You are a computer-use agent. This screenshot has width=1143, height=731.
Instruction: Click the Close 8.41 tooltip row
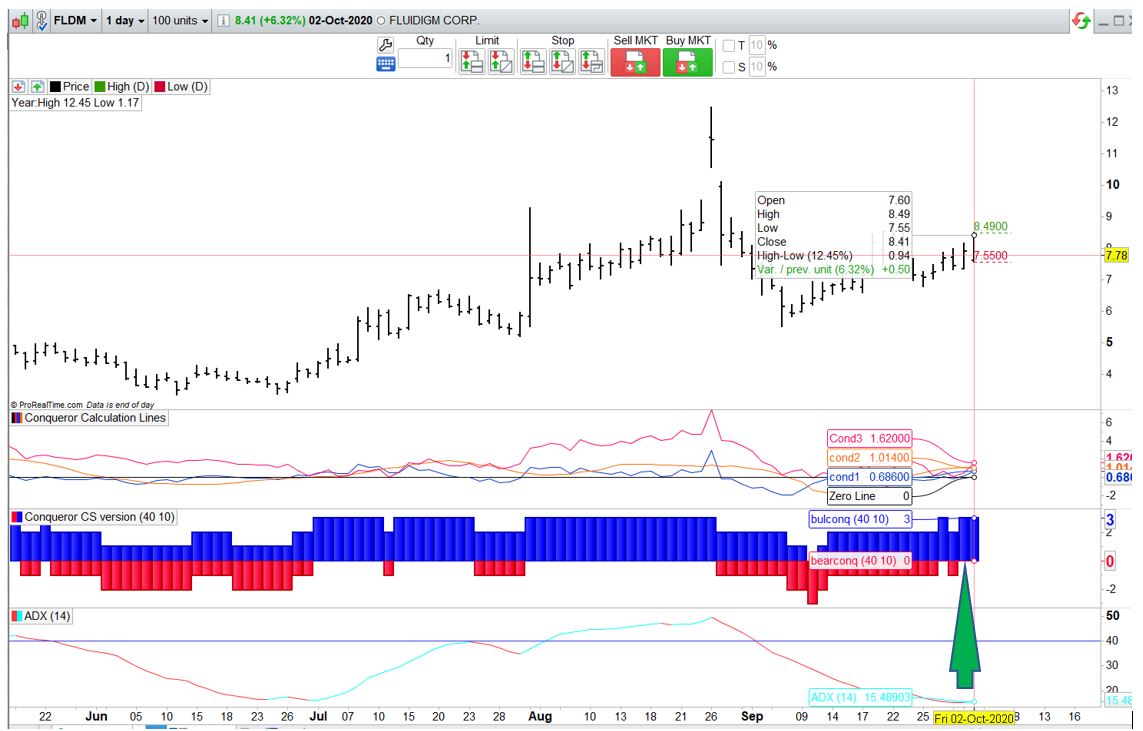click(x=833, y=242)
